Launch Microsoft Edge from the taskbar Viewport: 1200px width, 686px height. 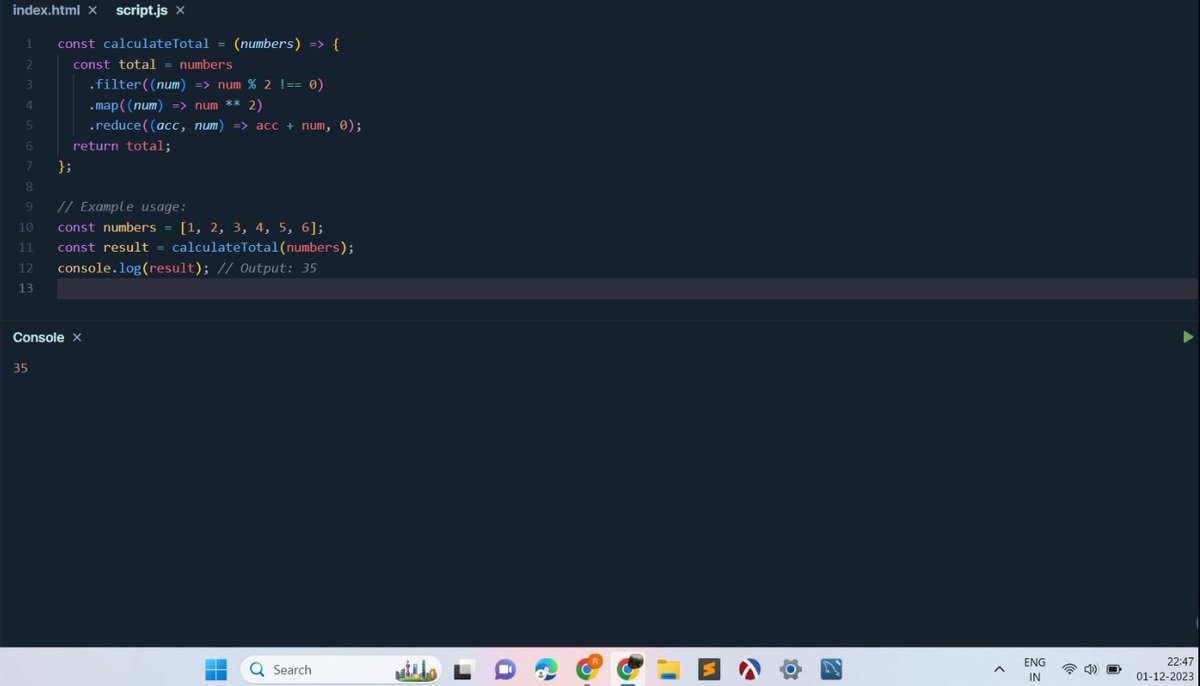(546, 669)
